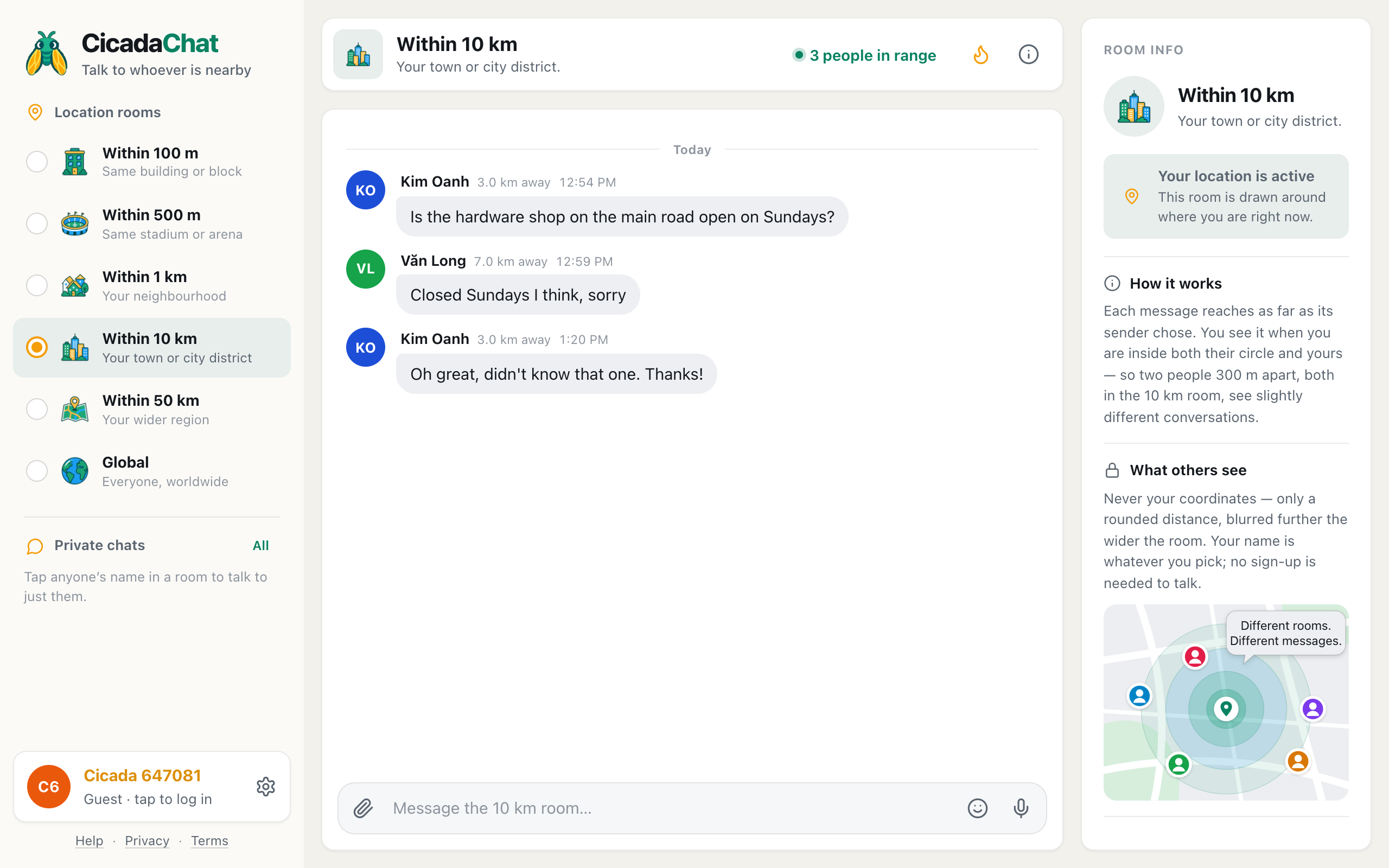This screenshot has width=1389, height=868.
Task: Click the VL avatar of Văn Long
Action: click(366, 269)
